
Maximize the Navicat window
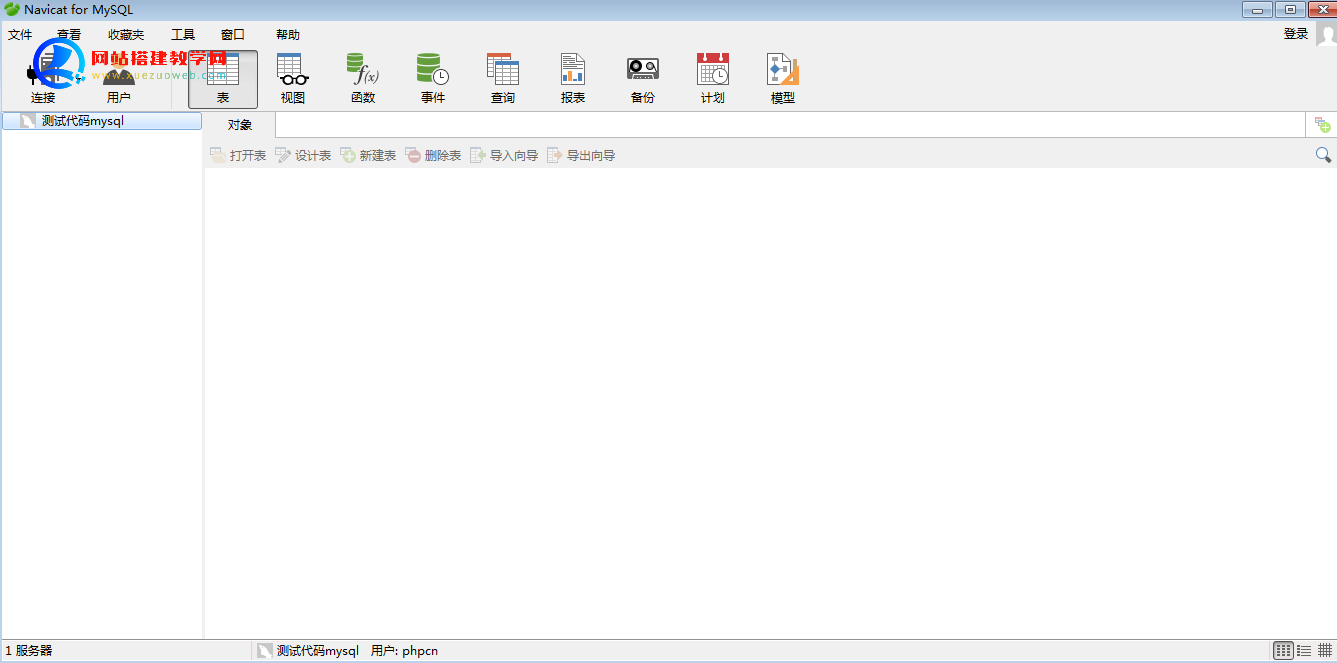[x=1289, y=9]
